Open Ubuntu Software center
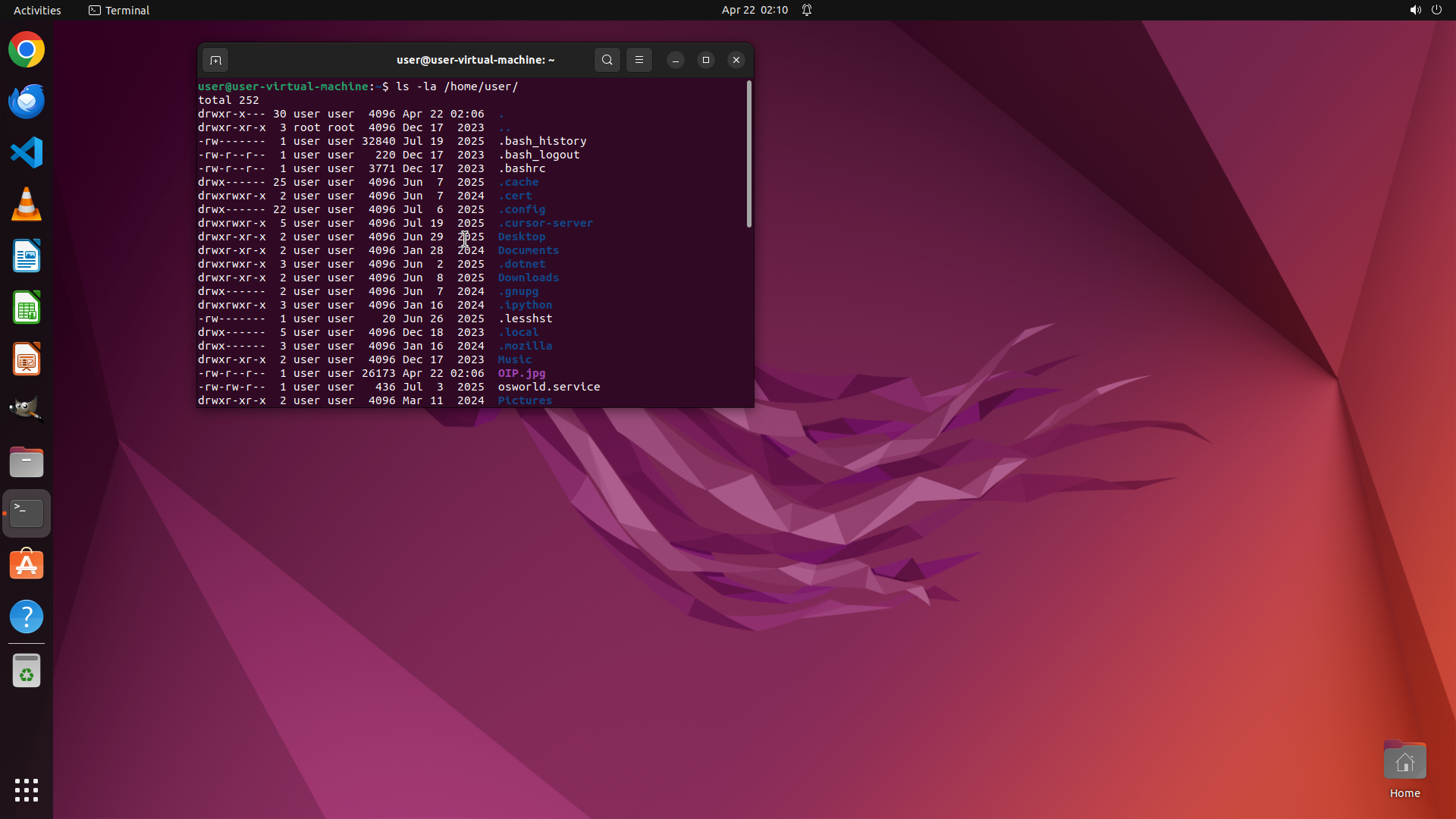The image size is (1456, 819). point(27,565)
